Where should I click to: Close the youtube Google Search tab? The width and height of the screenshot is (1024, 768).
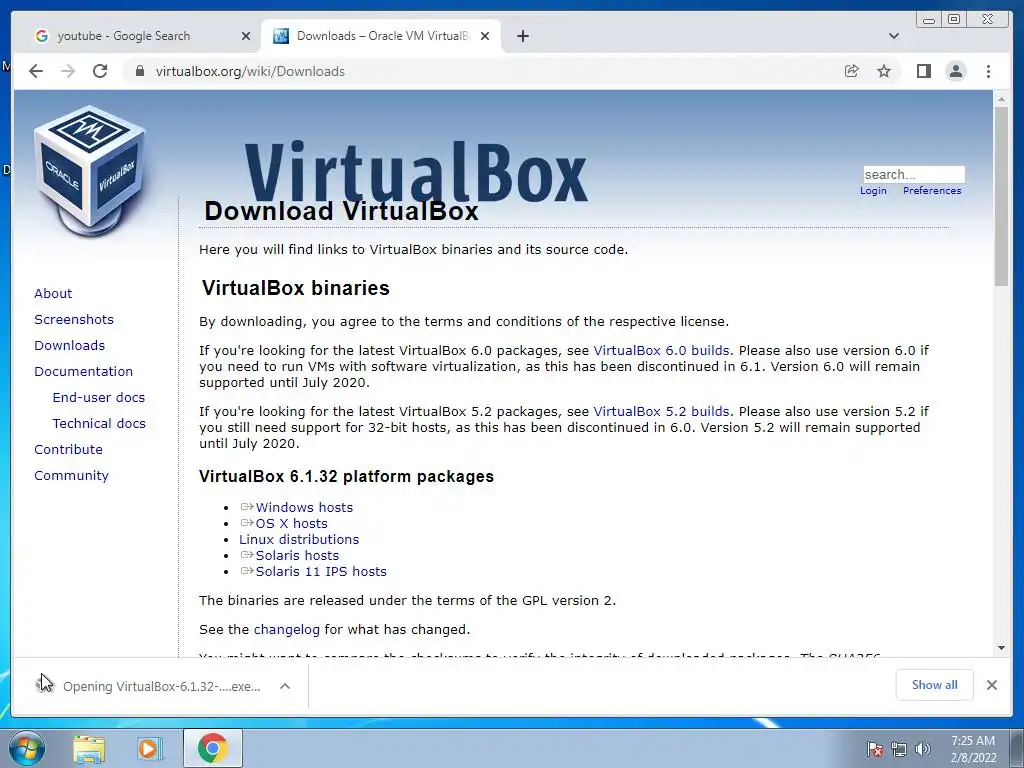click(246, 36)
